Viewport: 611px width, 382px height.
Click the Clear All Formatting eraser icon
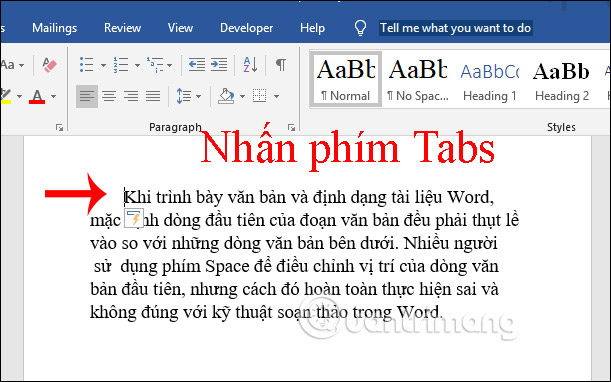(x=49, y=65)
